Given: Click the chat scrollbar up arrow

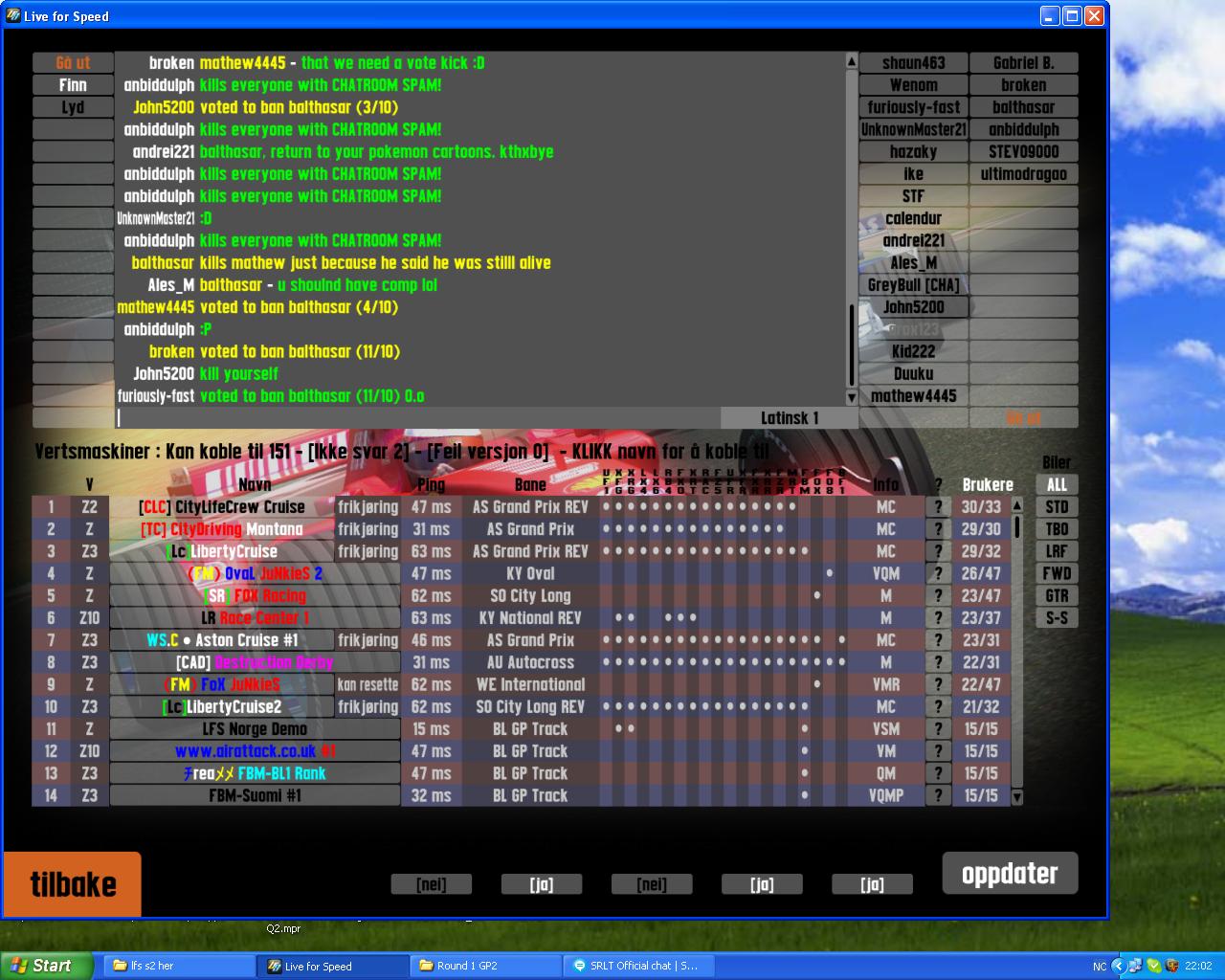Looking at the screenshot, I should pyautogui.click(x=852, y=61).
